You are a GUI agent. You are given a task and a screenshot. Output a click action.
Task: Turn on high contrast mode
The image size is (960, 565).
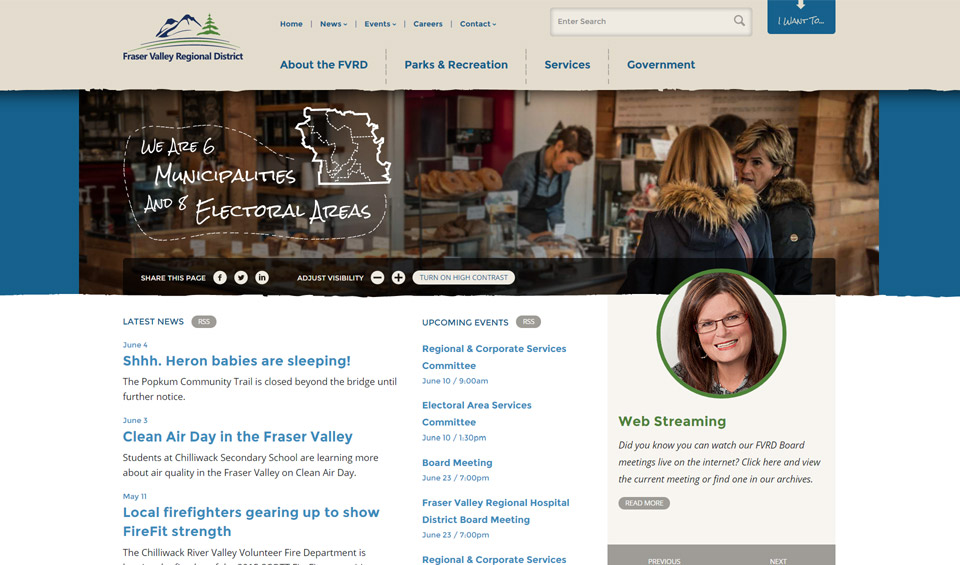point(463,277)
